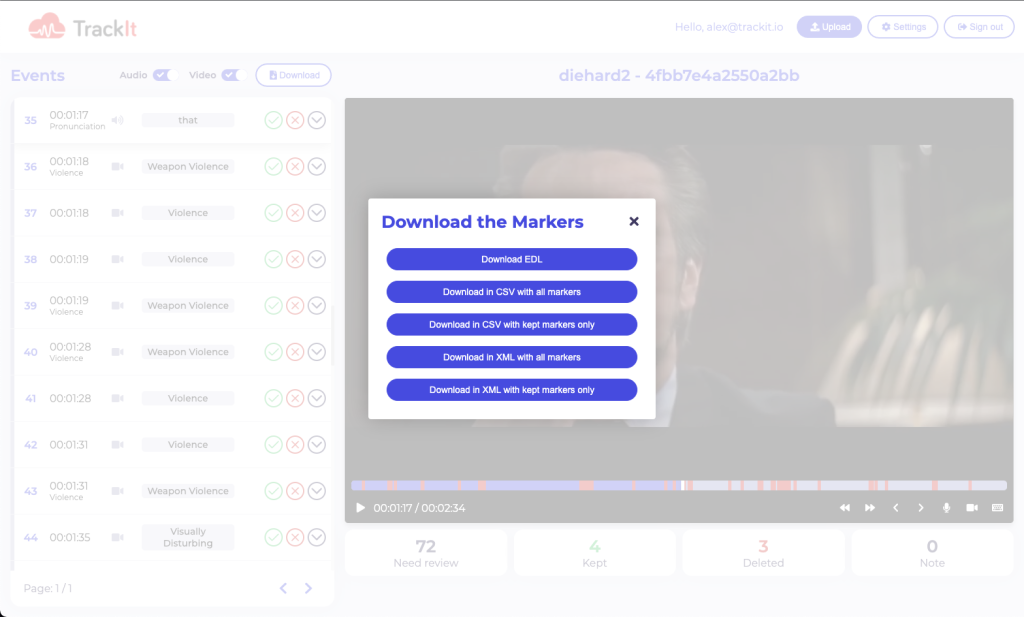
Task: Open the keyboard shortcuts icon in player bar
Action: [x=996, y=508]
